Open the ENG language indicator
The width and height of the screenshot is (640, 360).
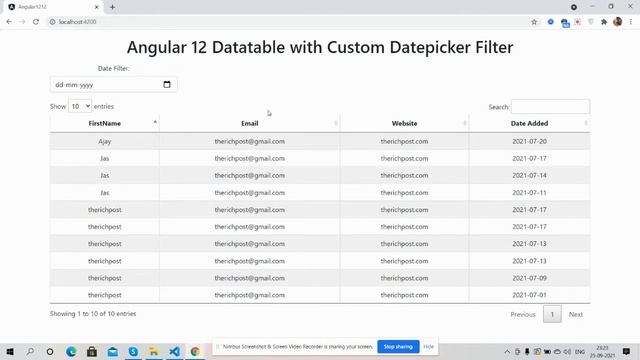click(580, 351)
